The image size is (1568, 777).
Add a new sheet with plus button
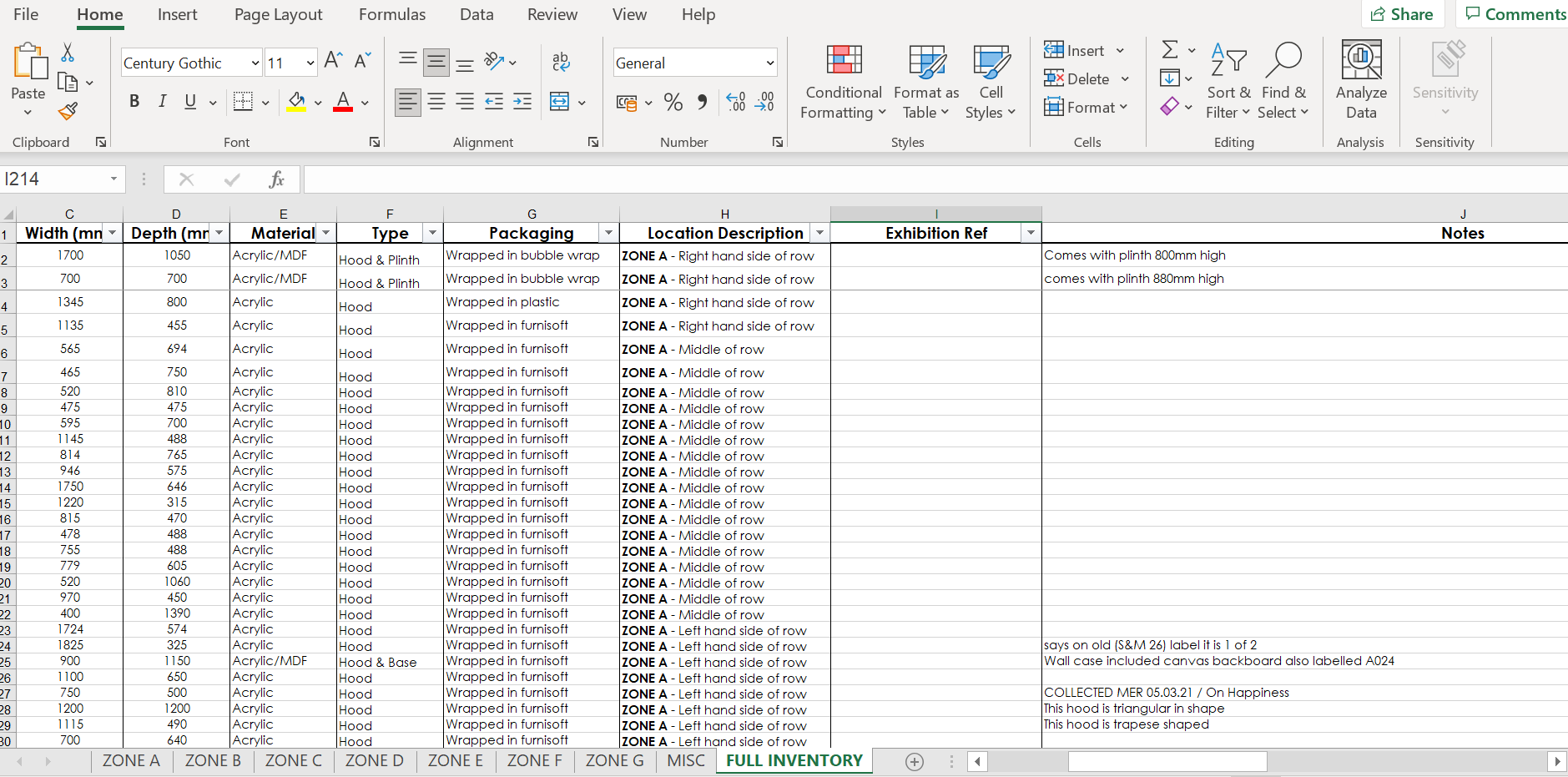tap(915, 761)
